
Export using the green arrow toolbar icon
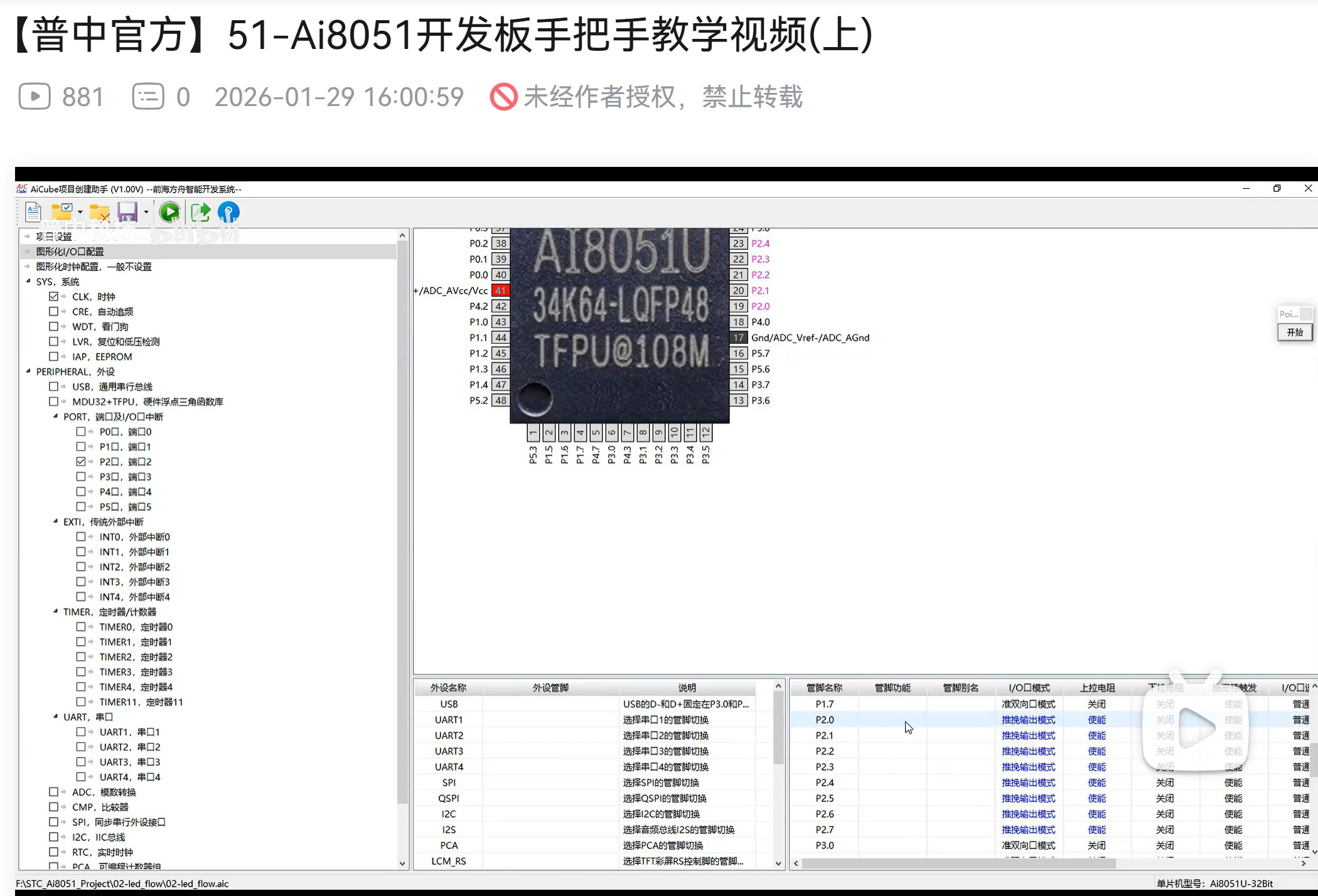[x=199, y=212]
